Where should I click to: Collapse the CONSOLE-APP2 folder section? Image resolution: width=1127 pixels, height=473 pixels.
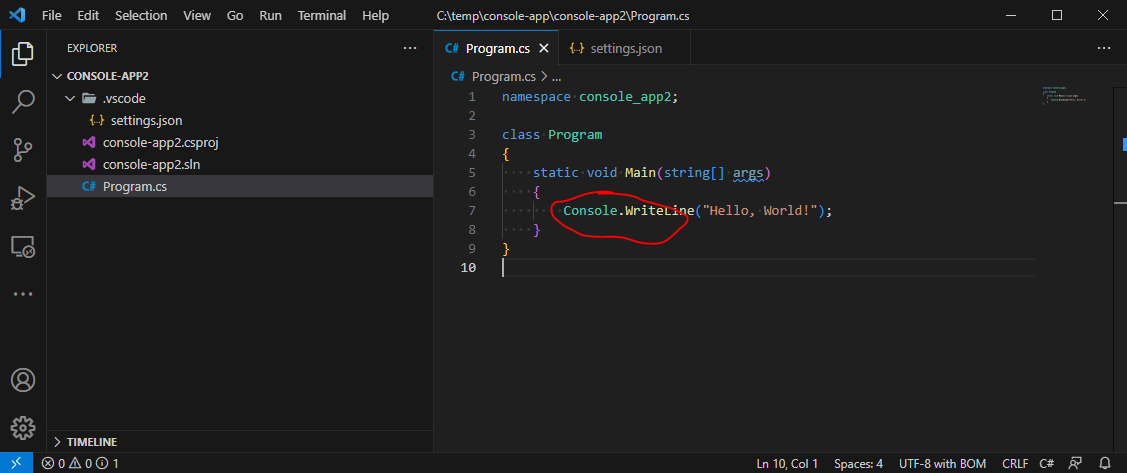tap(239, 76)
